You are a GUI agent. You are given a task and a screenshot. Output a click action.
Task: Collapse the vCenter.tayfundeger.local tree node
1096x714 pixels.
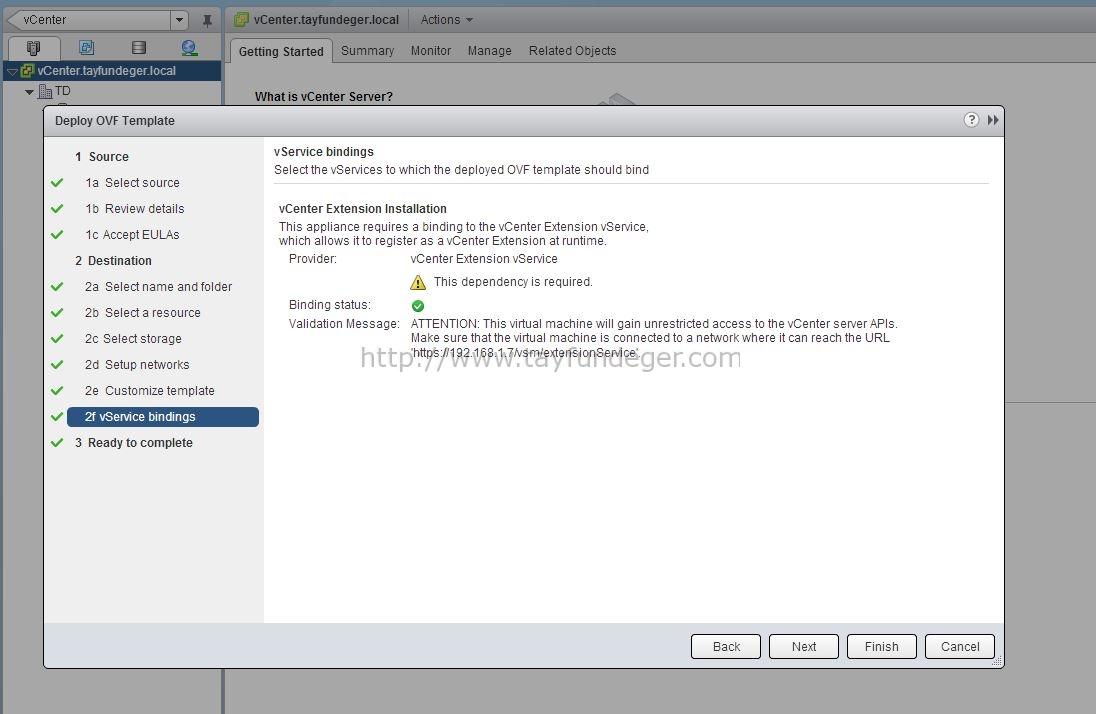click(12, 71)
